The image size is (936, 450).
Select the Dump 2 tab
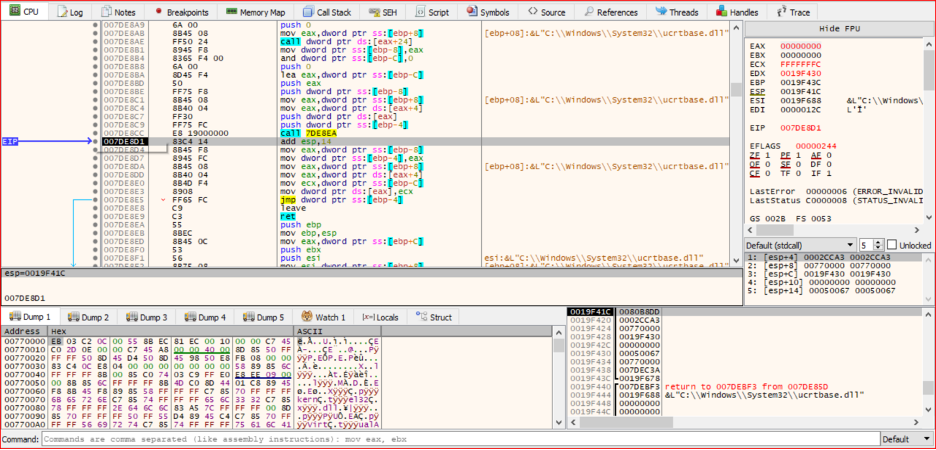88,317
